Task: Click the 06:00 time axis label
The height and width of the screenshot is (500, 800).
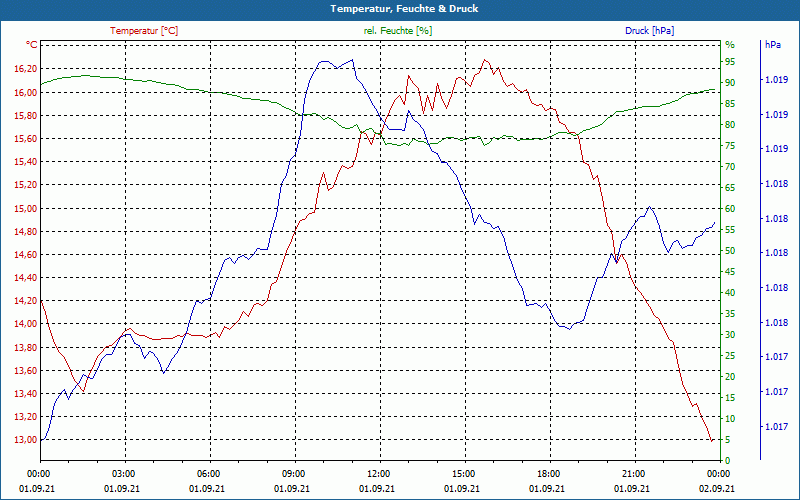Action: pyautogui.click(x=207, y=474)
